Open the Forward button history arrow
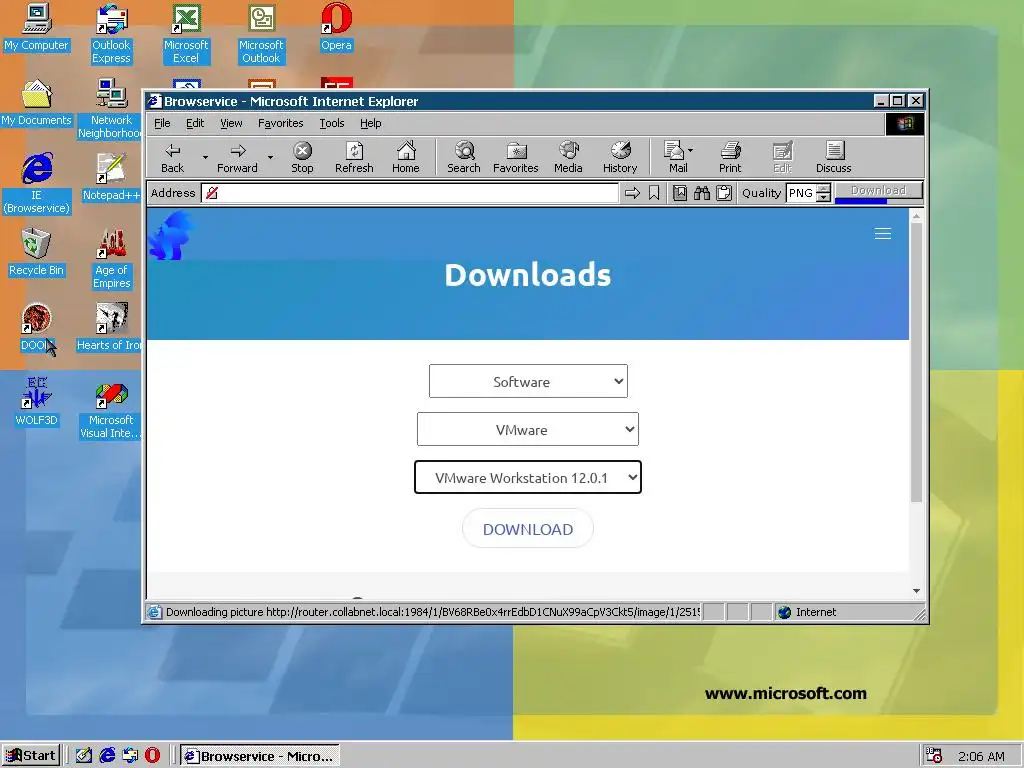 [x=270, y=157]
